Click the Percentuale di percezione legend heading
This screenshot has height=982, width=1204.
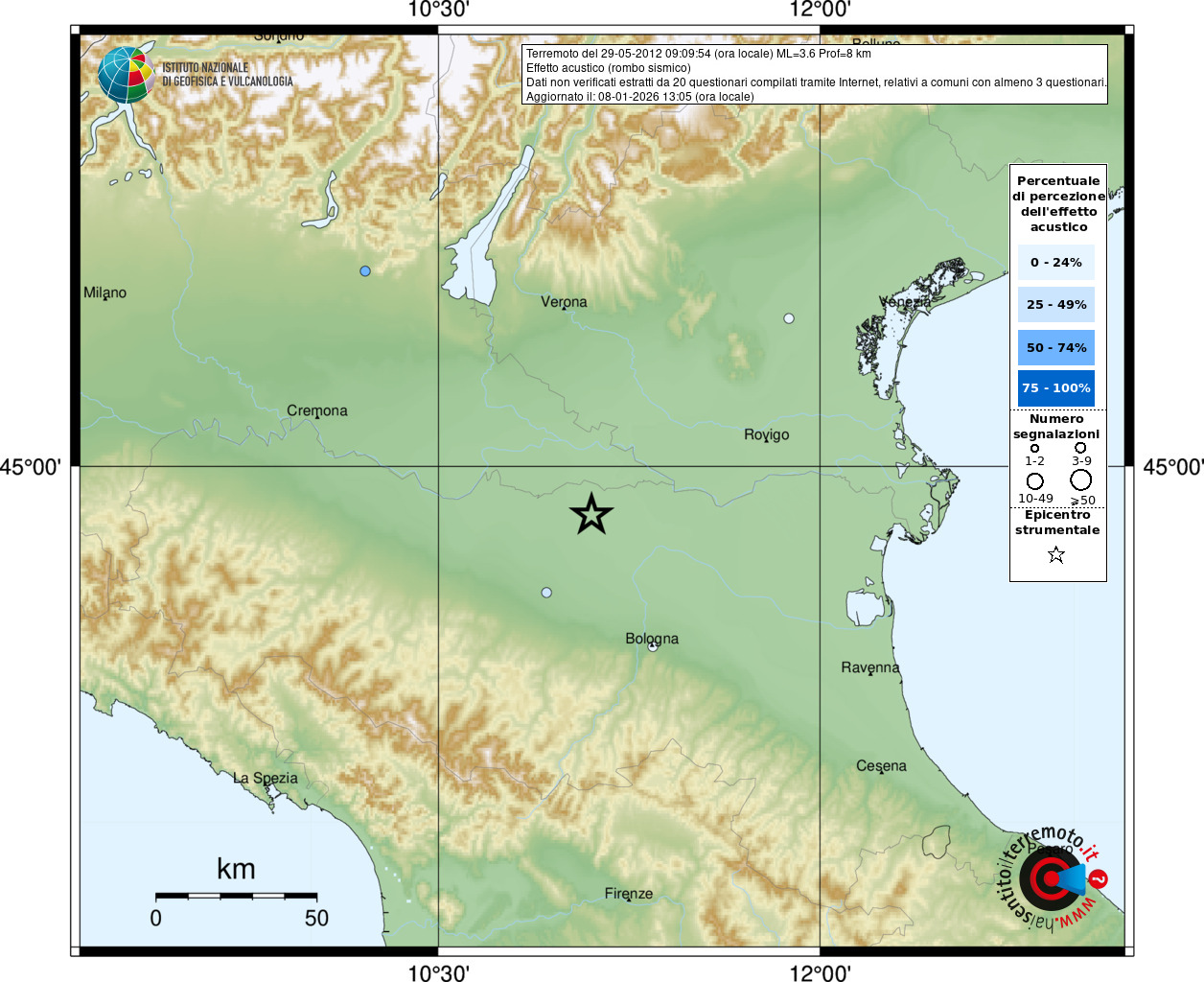click(x=1058, y=203)
